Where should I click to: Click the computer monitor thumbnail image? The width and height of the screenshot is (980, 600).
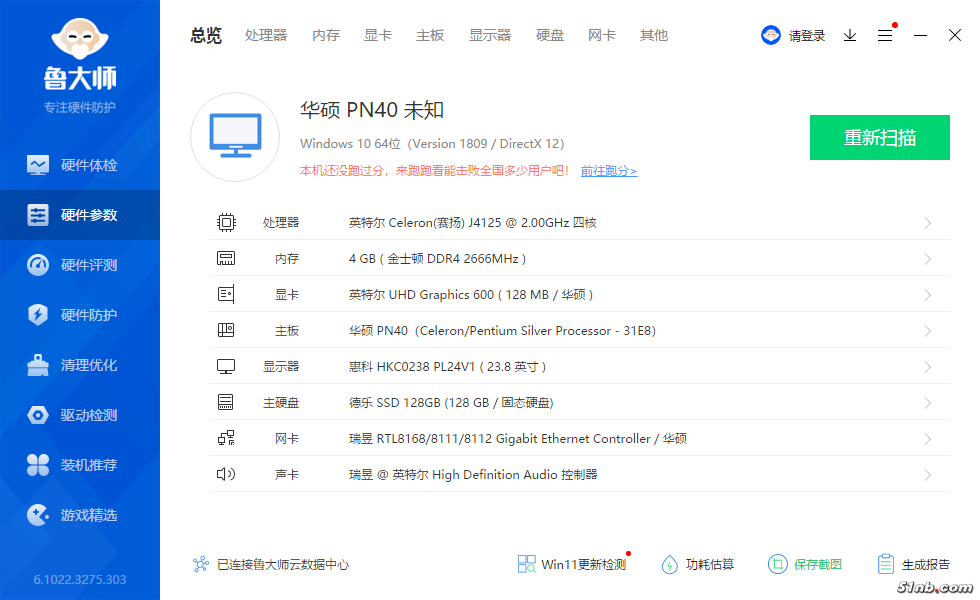235,137
